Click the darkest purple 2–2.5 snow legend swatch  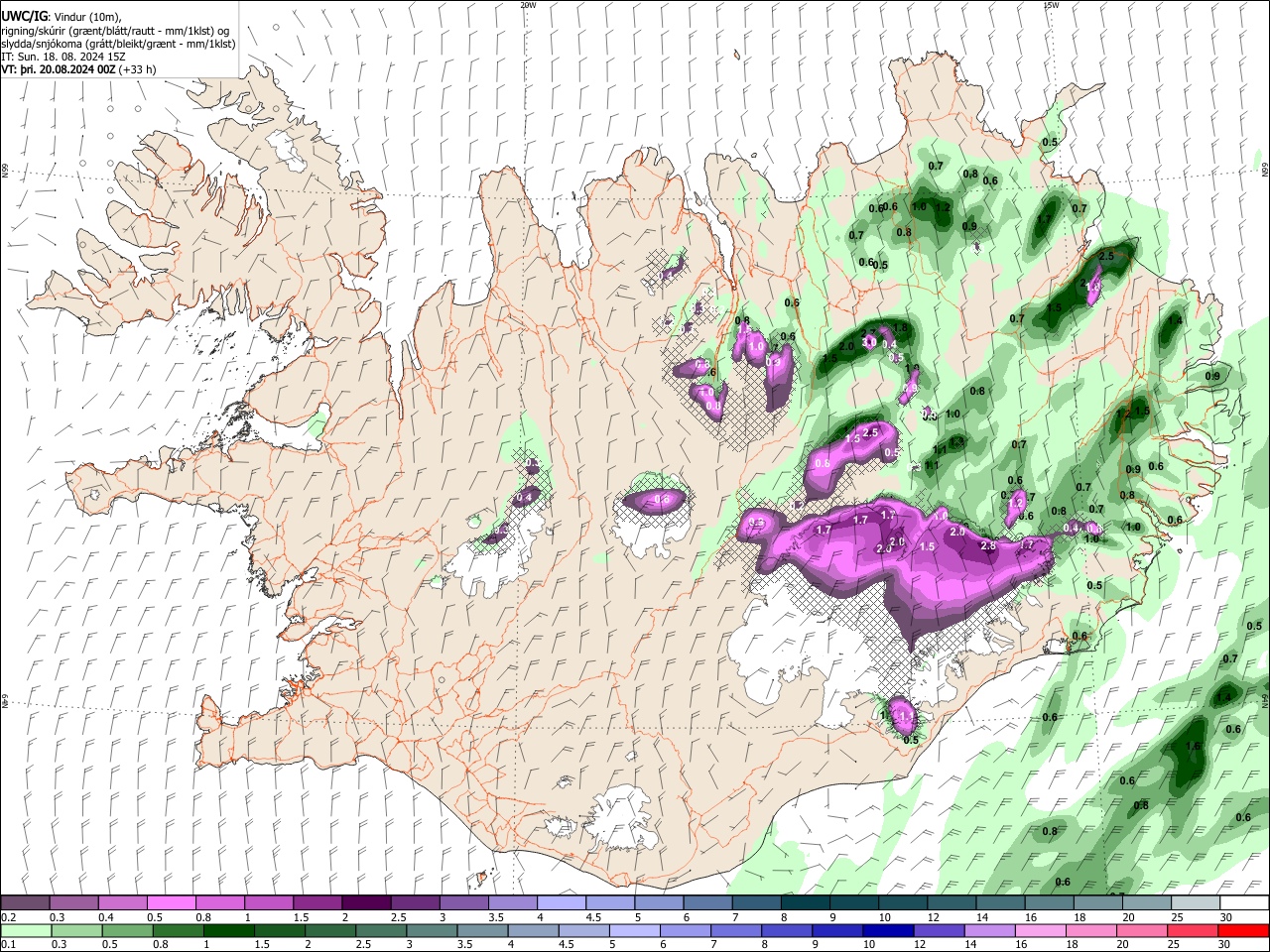pos(366,903)
